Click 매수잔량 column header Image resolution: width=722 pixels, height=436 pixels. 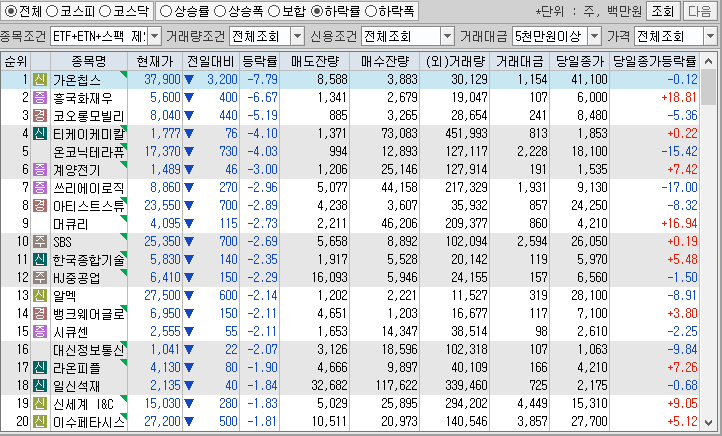pos(385,61)
